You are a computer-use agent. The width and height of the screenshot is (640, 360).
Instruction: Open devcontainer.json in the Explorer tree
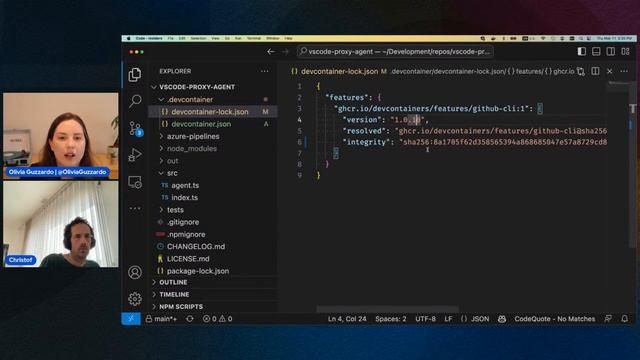201,124
